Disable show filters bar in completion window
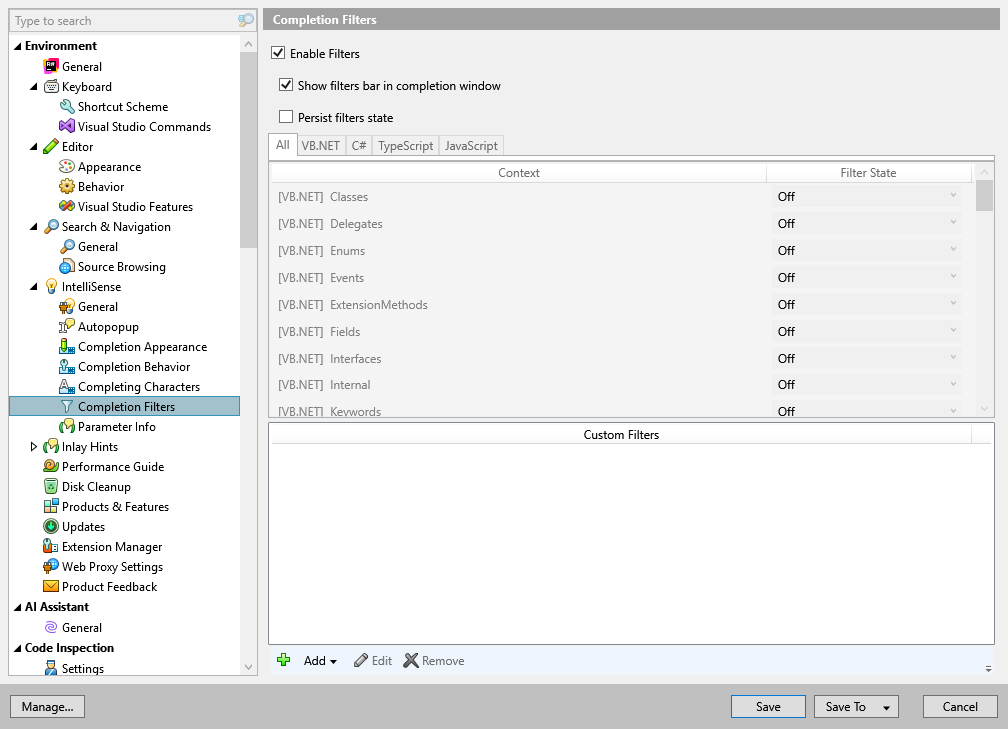Viewport: 1008px width, 729px height. (287, 86)
